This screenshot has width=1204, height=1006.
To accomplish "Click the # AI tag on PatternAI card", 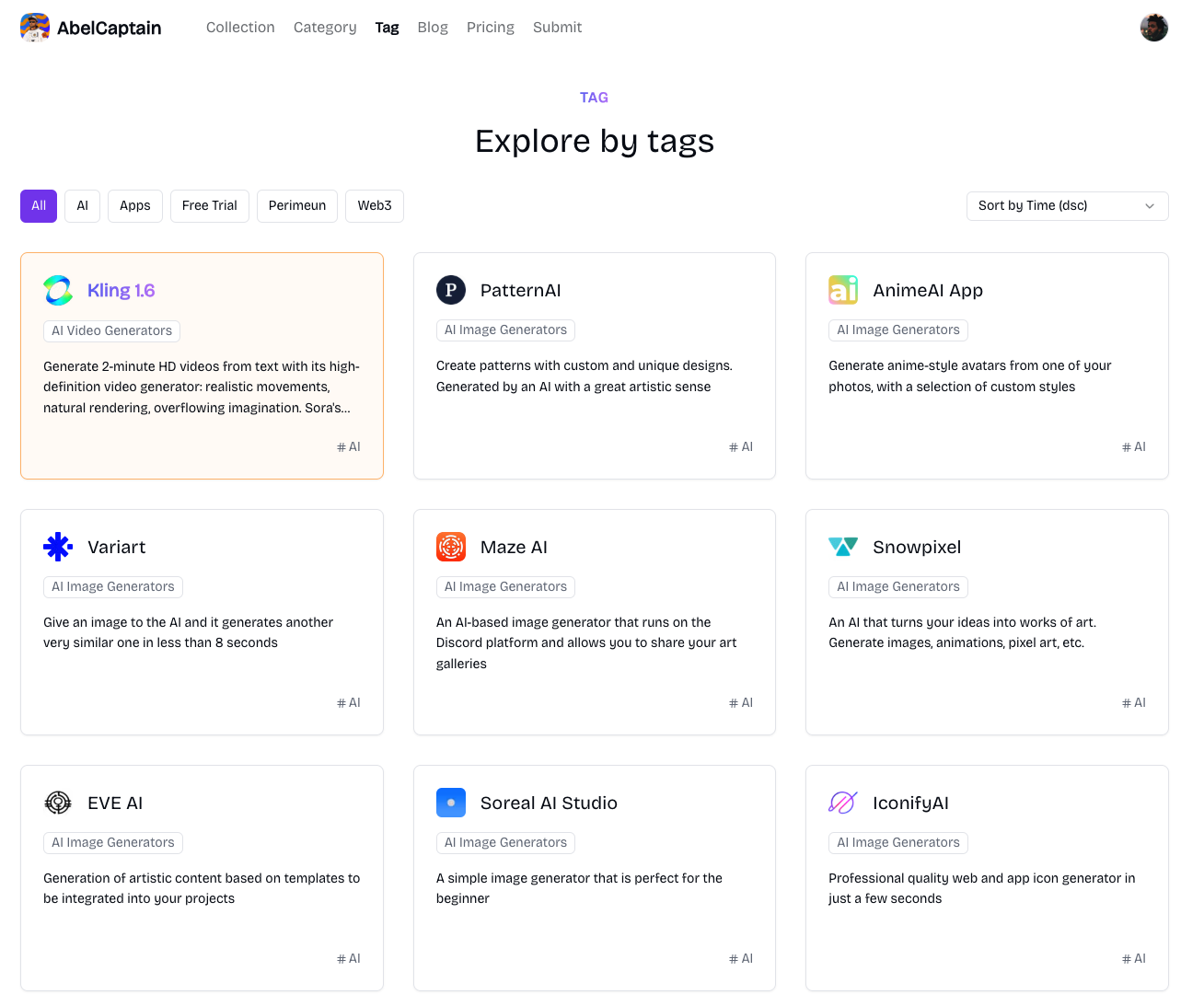I will click(741, 446).
